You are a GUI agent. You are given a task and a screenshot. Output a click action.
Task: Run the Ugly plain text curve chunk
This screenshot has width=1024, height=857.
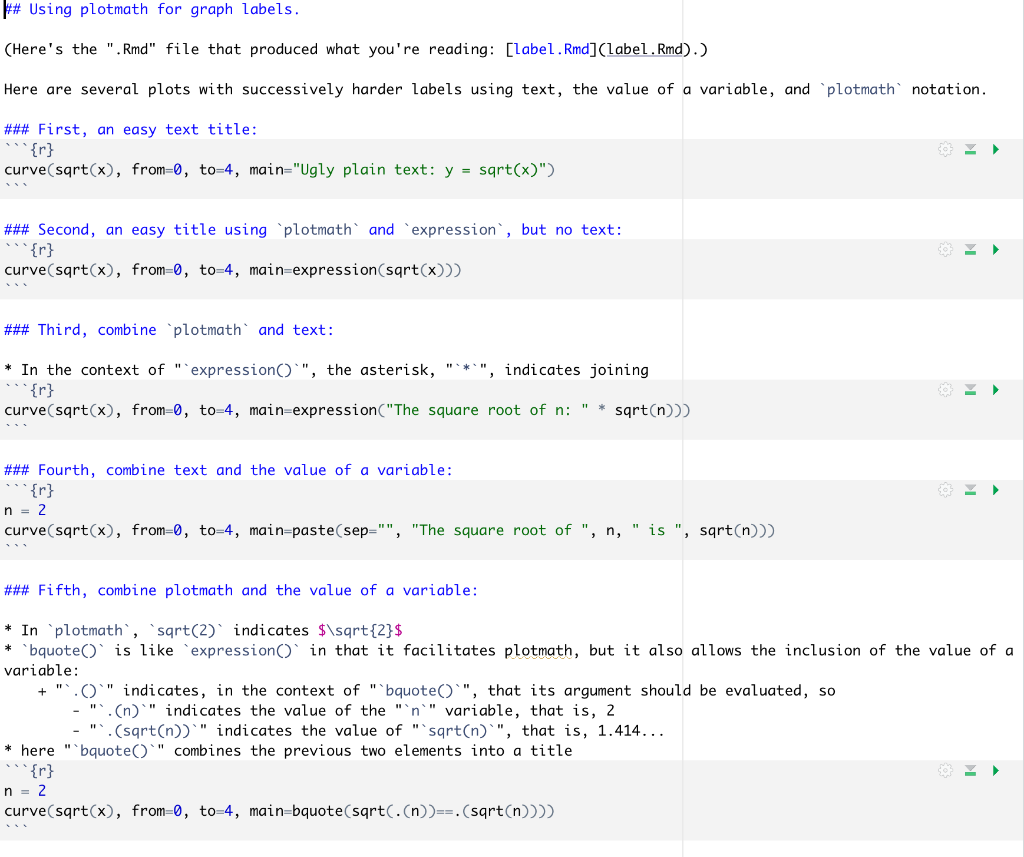995,150
